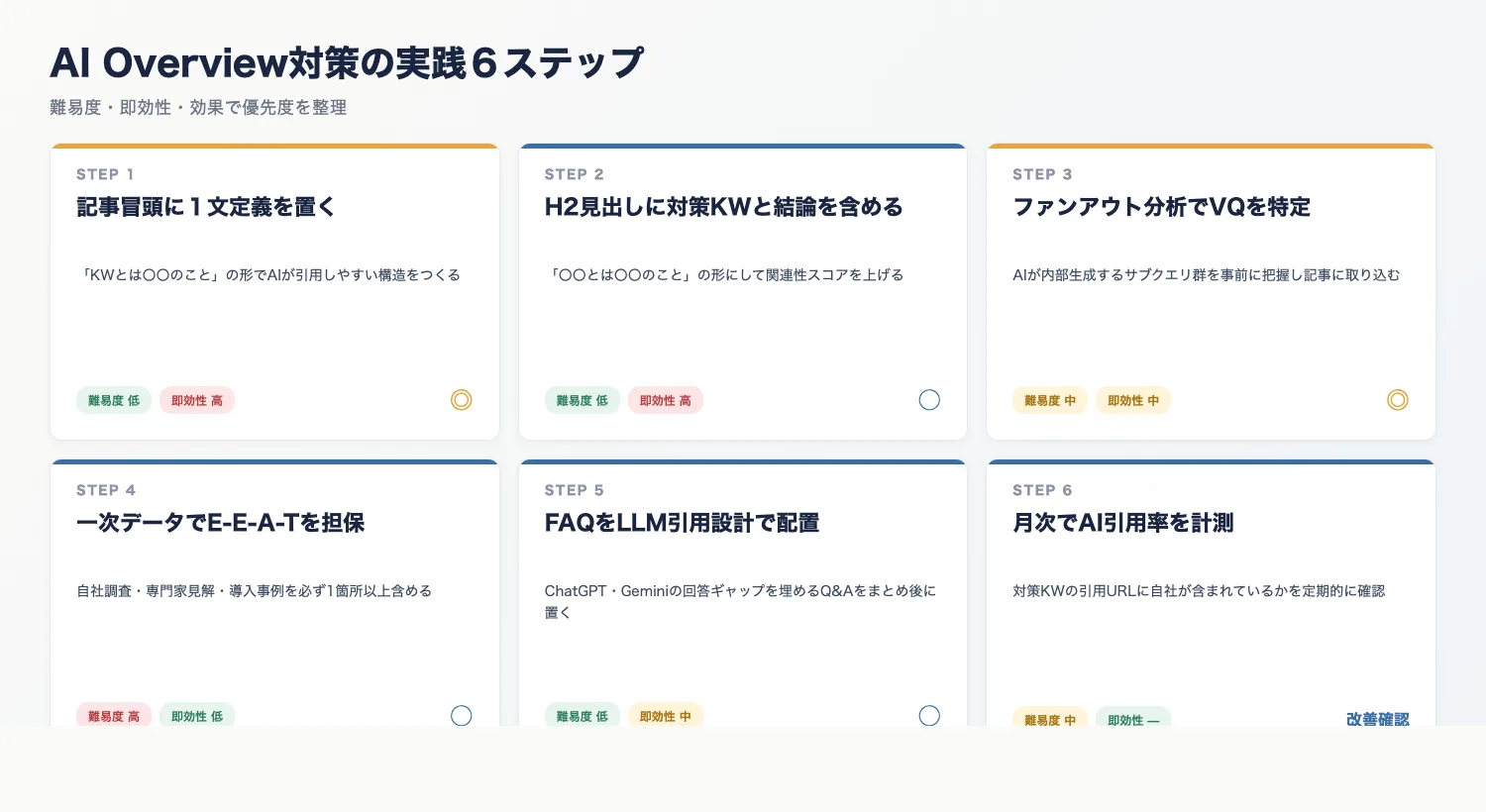Open the 改善確認 link in STEP 6
1486x812 pixels.
click(x=1377, y=719)
